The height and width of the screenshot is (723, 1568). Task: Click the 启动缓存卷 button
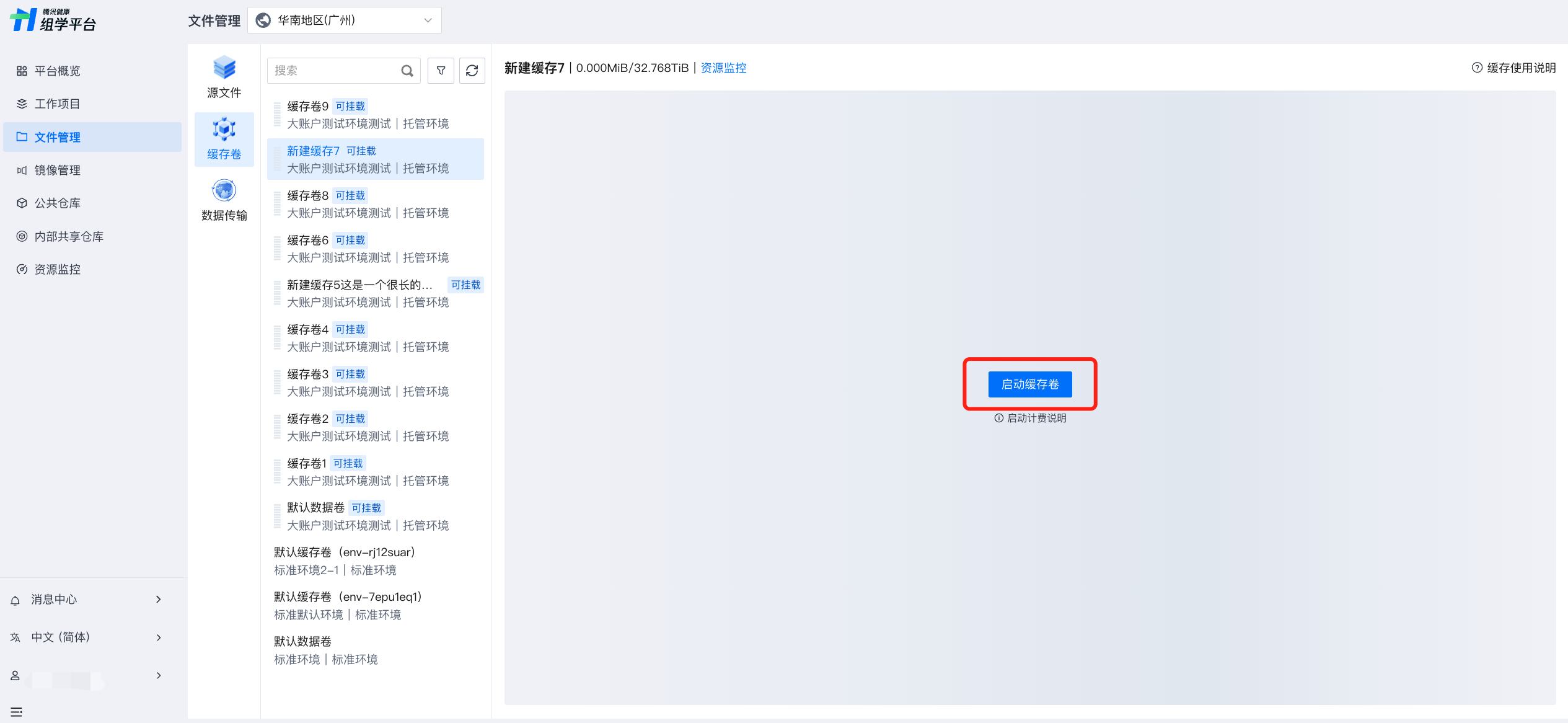[x=1029, y=384]
